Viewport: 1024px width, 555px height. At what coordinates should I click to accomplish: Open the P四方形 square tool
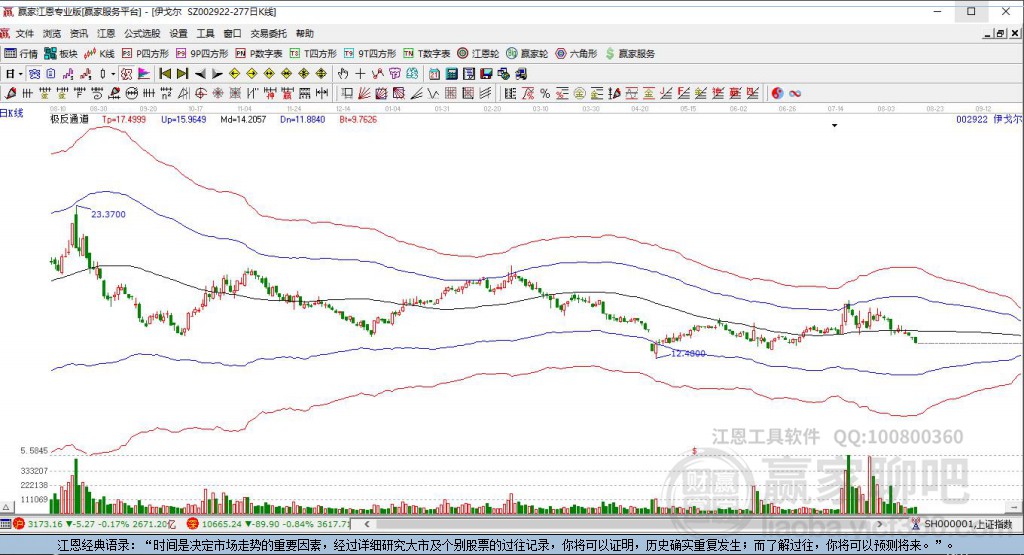[145, 54]
